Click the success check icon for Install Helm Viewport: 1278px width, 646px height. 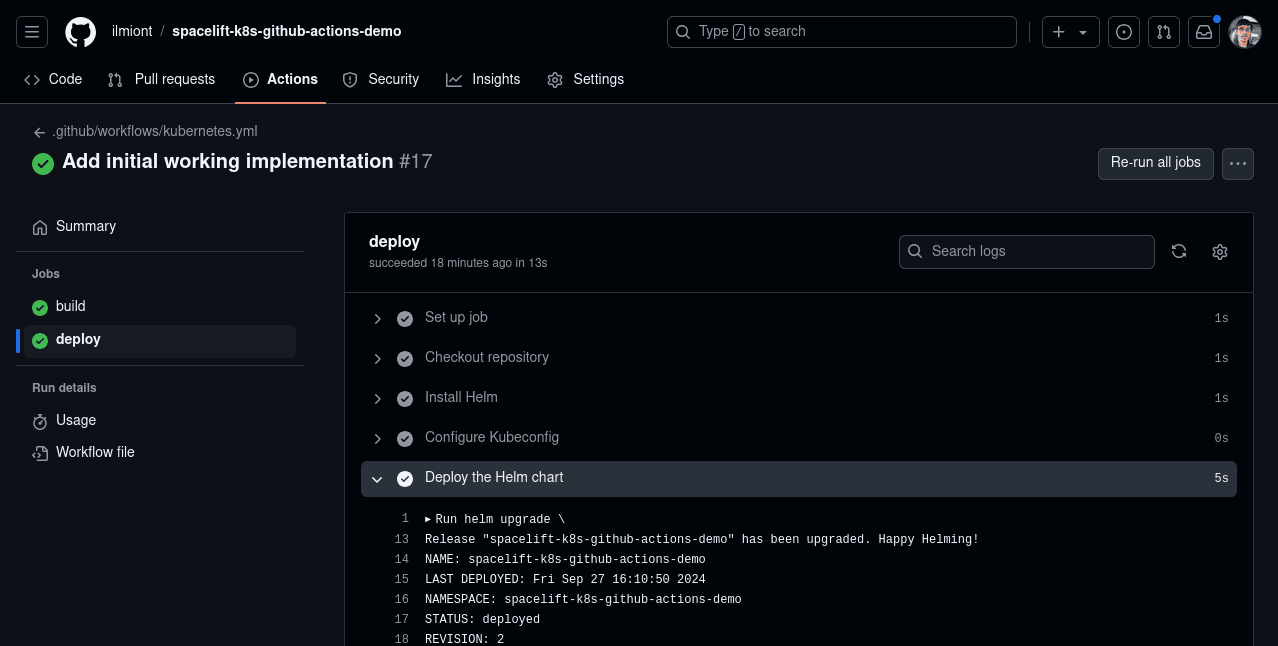point(405,398)
